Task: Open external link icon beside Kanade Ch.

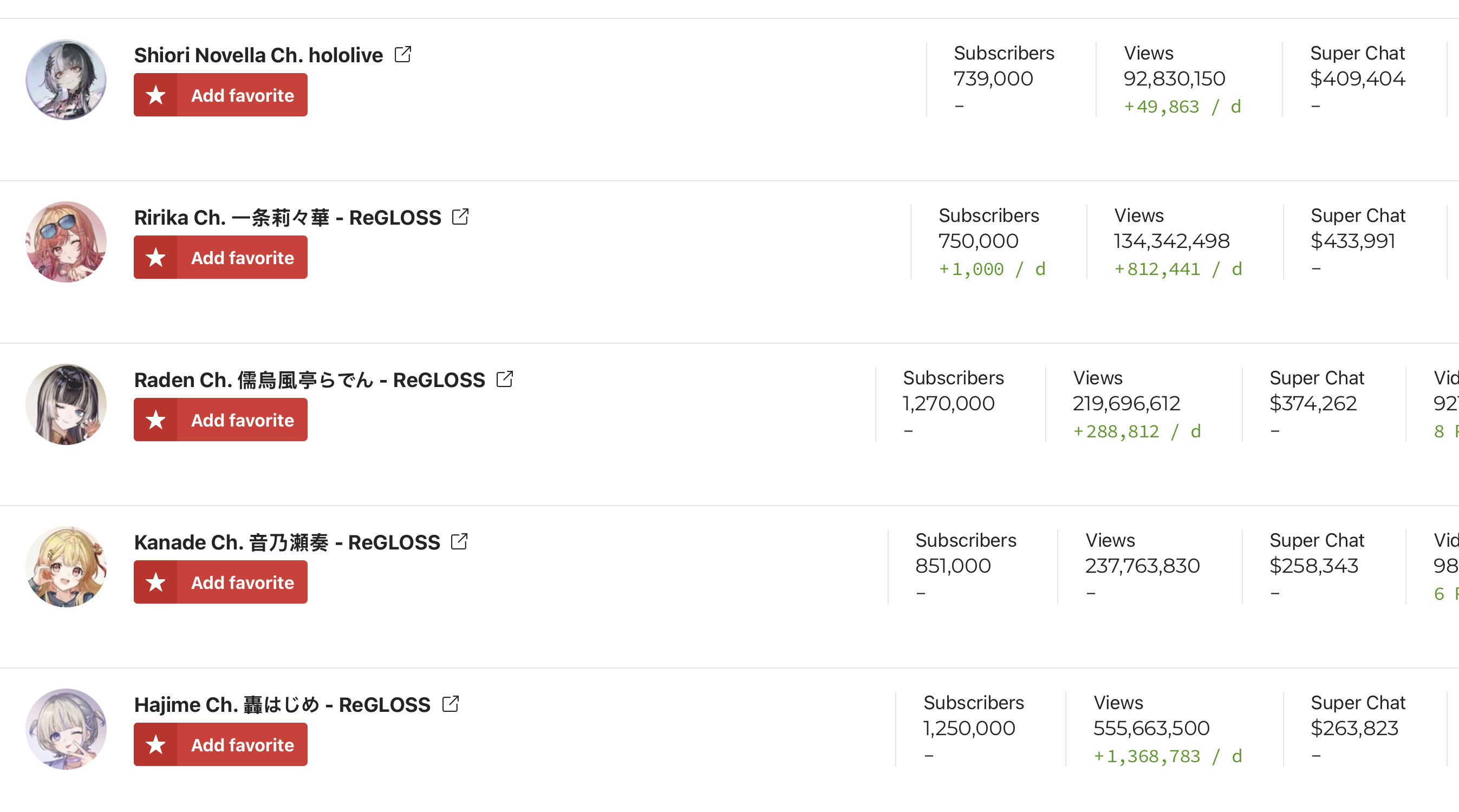Action: click(459, 542)
